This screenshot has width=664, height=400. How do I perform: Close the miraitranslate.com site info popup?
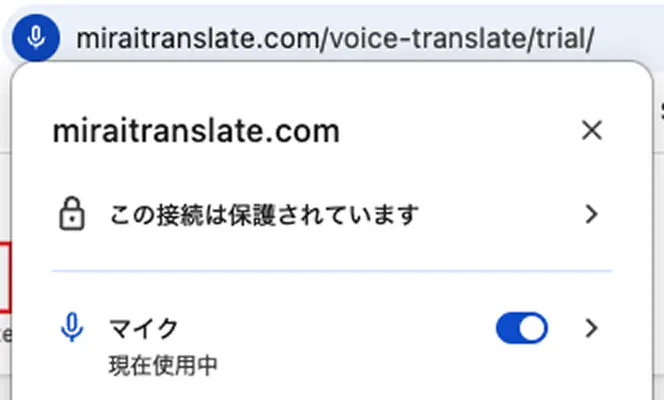click(x=592, y=130)
